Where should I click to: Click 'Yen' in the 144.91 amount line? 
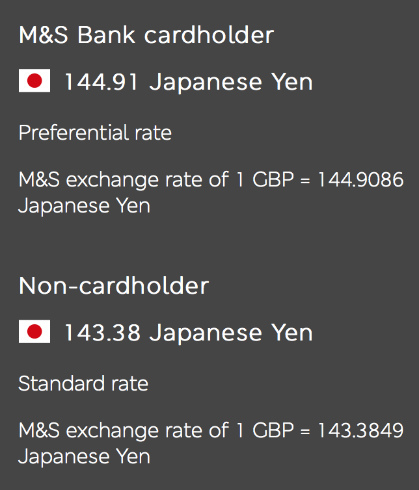(292, 82)
